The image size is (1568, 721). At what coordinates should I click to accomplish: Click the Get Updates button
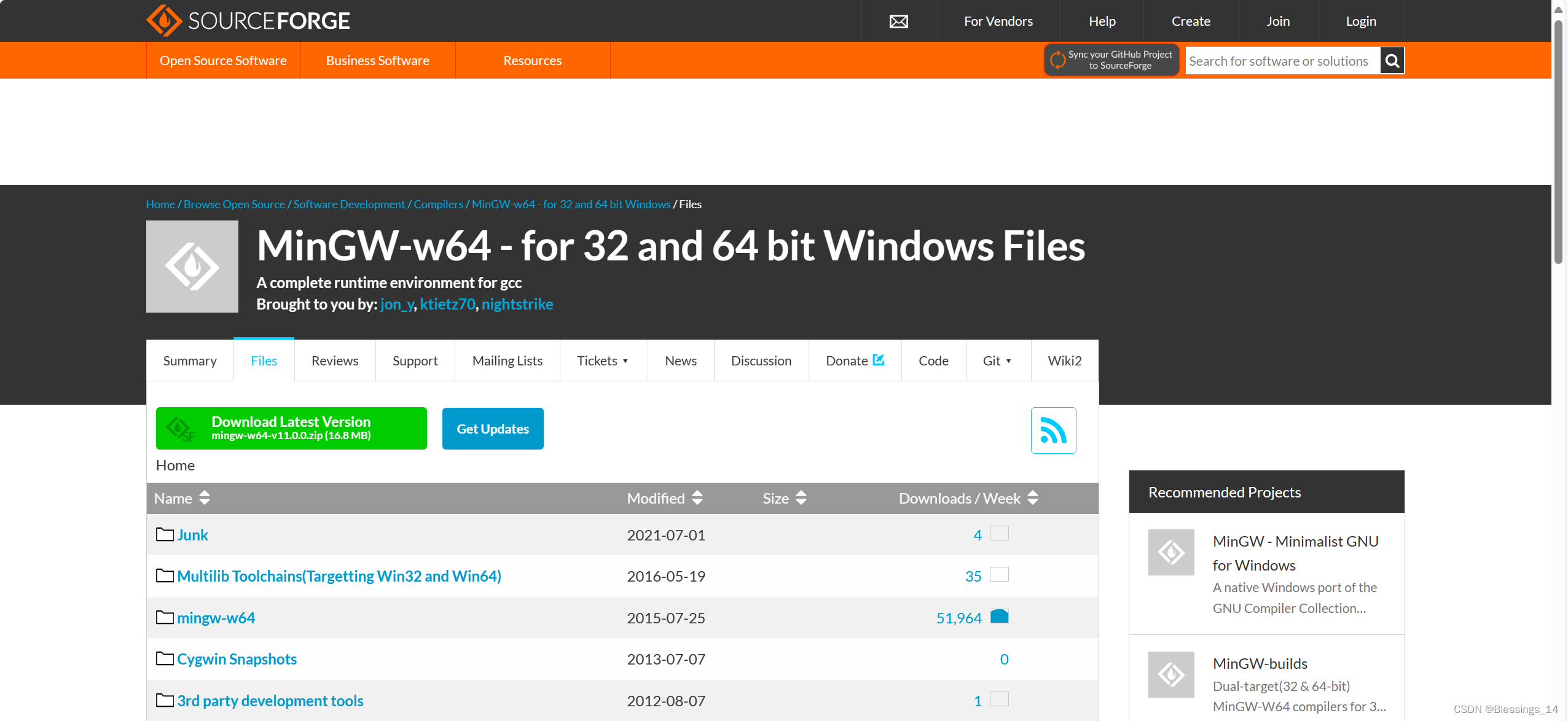pyautogui.click(x=493, y=428)
